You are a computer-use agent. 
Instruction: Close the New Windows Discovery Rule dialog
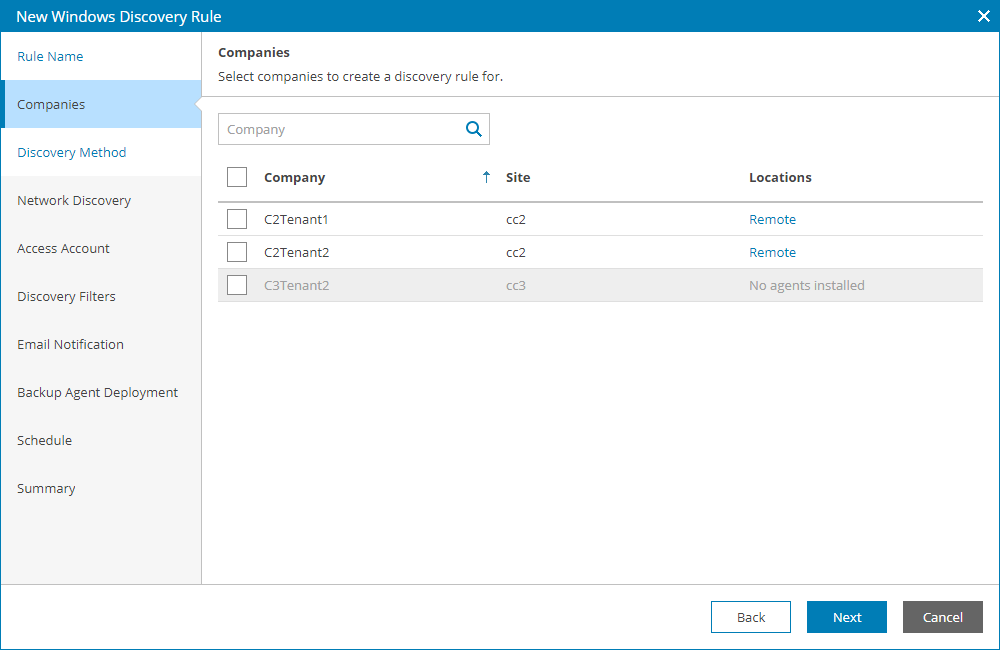[x=983, y=16]
